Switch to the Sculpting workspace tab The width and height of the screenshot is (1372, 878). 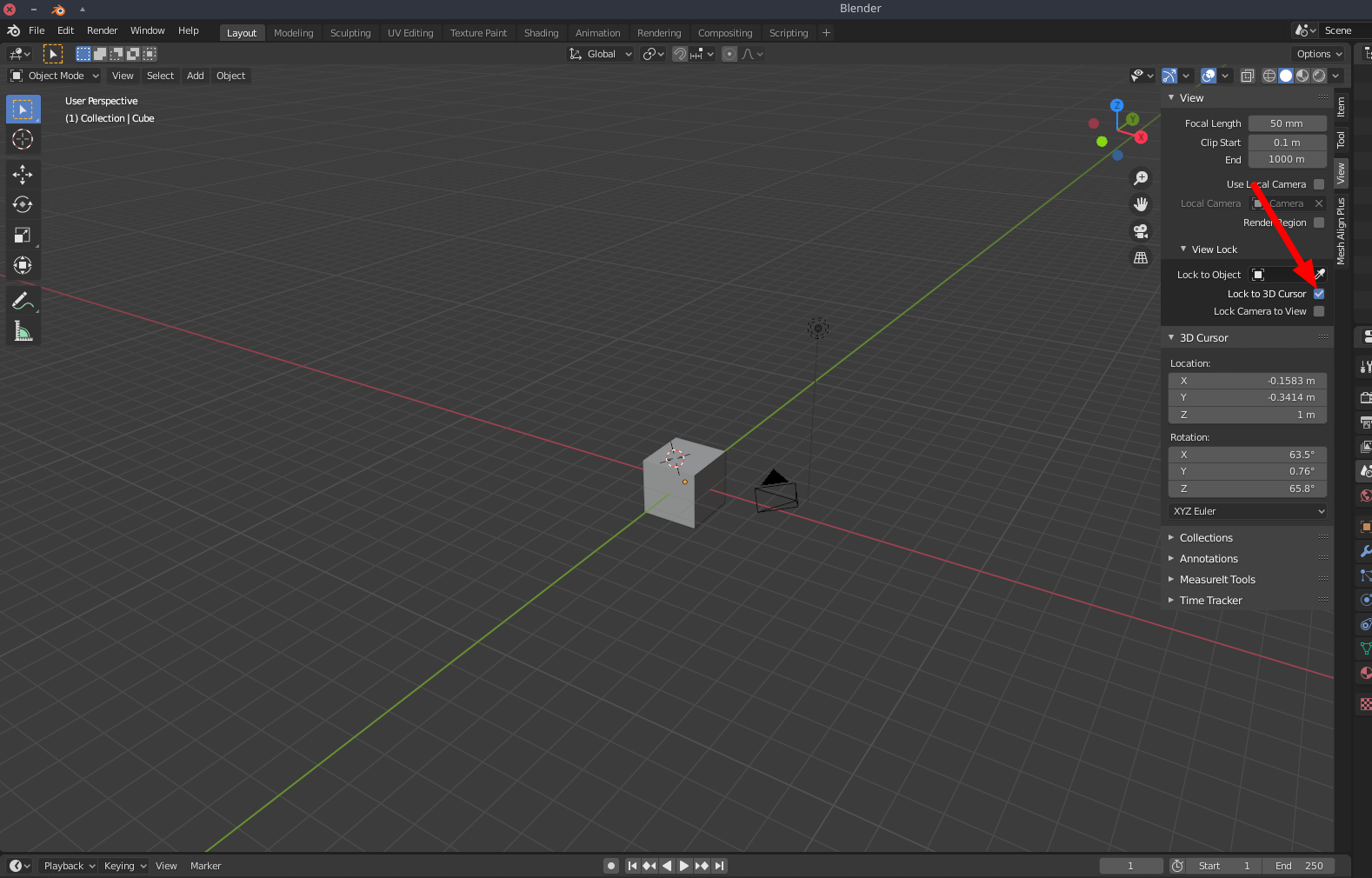350,33
